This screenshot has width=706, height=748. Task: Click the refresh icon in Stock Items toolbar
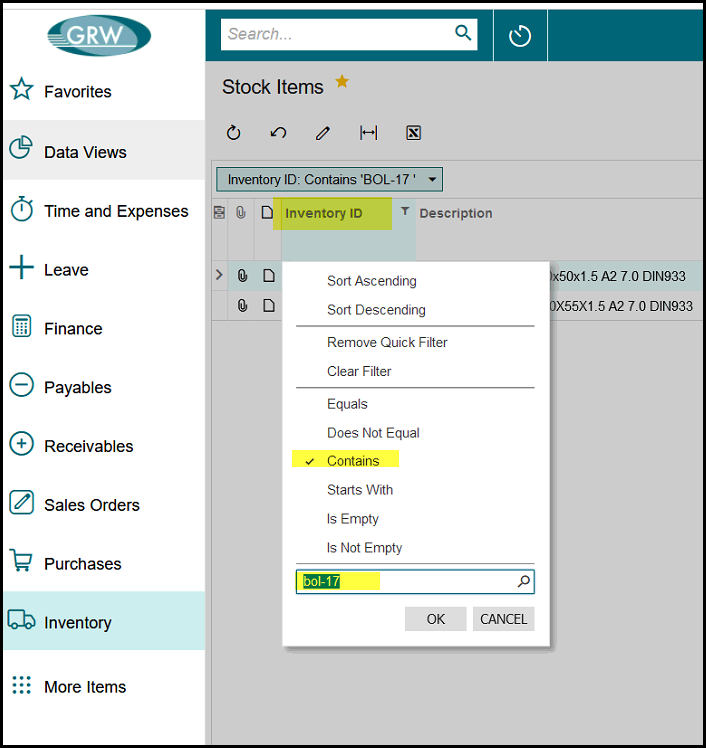point(234,133)
